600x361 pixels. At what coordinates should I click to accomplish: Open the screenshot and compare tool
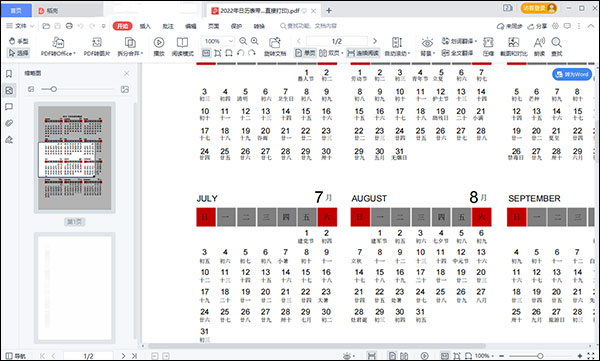[514, 46]
